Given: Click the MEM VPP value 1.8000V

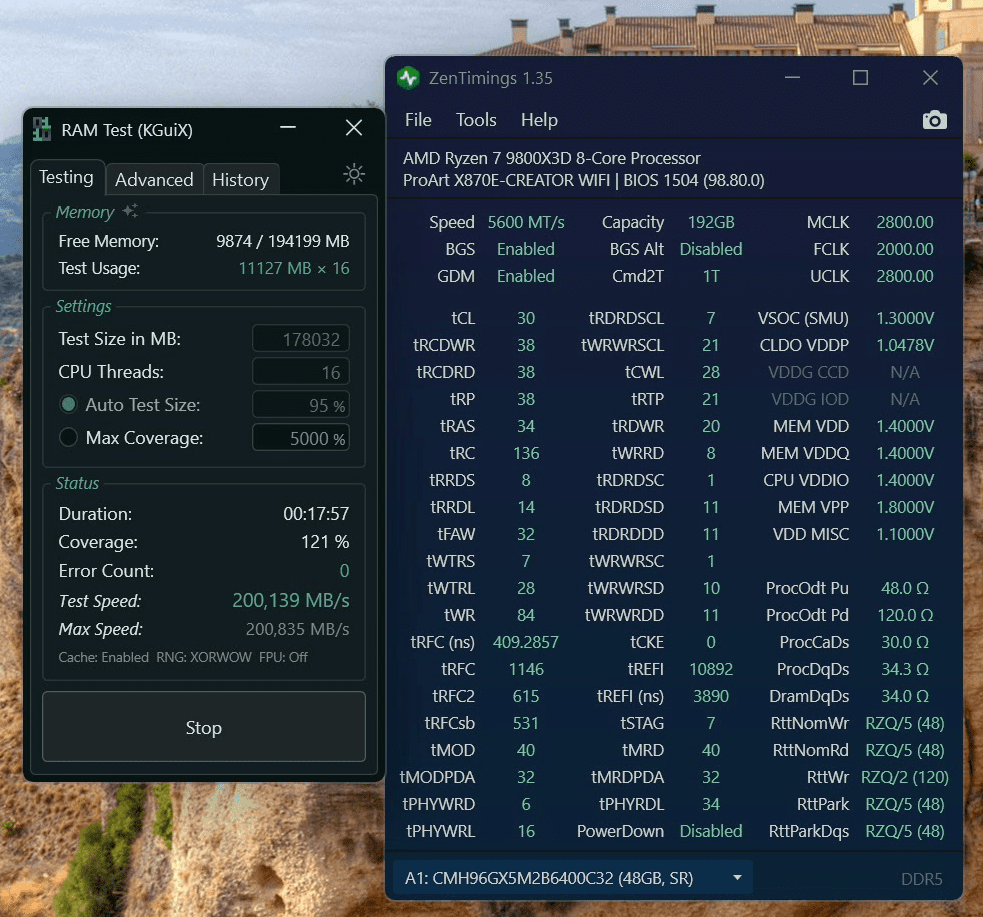Looking at the screenshot, I should pos(905,507).
